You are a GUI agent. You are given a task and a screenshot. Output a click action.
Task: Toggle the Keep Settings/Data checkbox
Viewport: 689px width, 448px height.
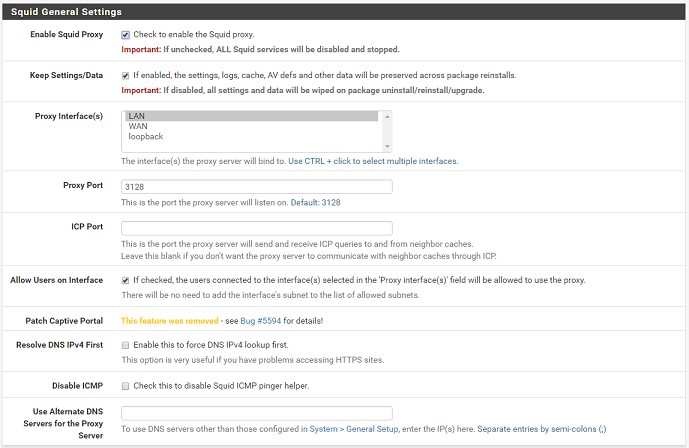125,76
